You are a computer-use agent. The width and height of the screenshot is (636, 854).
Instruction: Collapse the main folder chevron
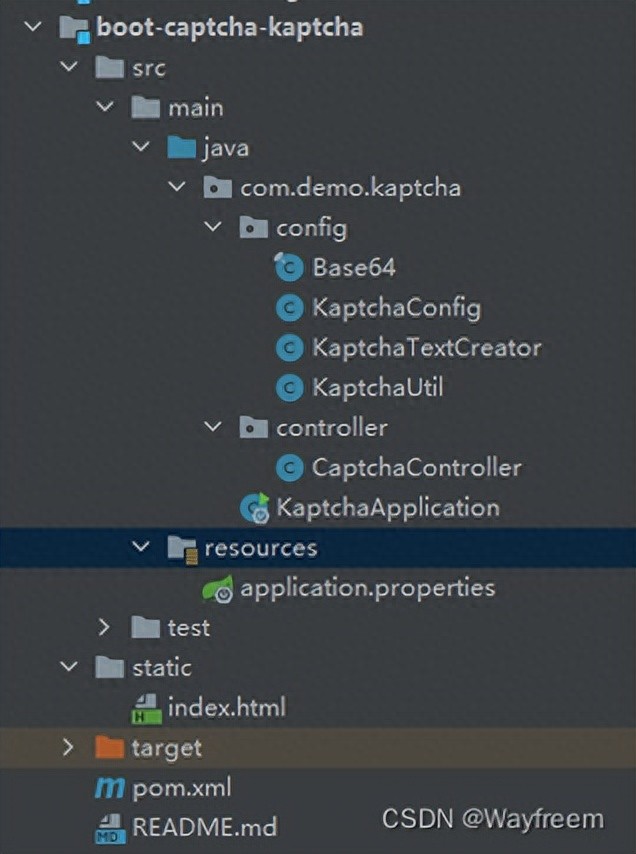pyautogui.click(x=105, y=106)
